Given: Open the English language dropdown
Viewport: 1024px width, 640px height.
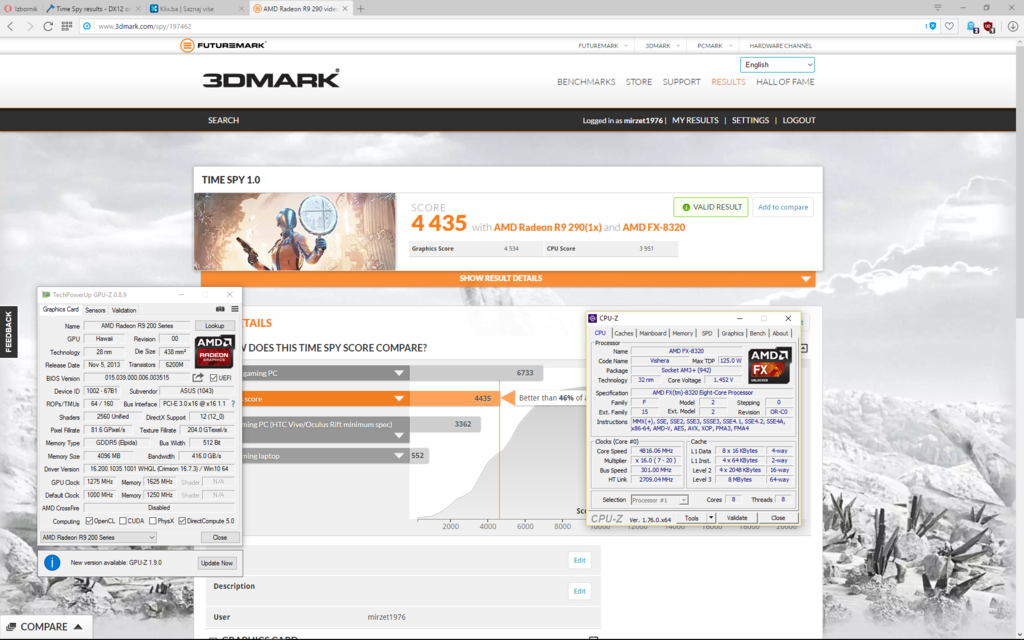Looking at the screenshot, I should click(x=777, y=65).
